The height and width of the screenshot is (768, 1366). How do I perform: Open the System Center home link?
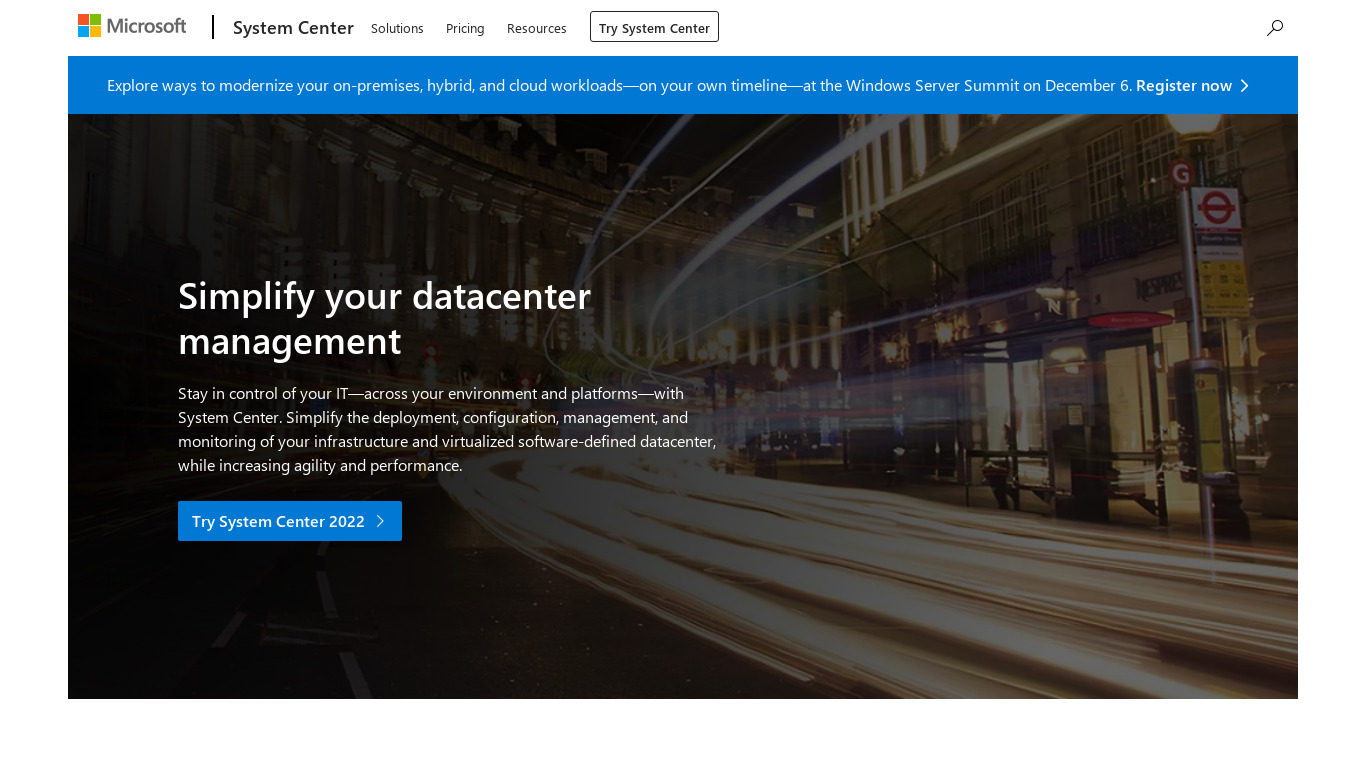[293, 28]
